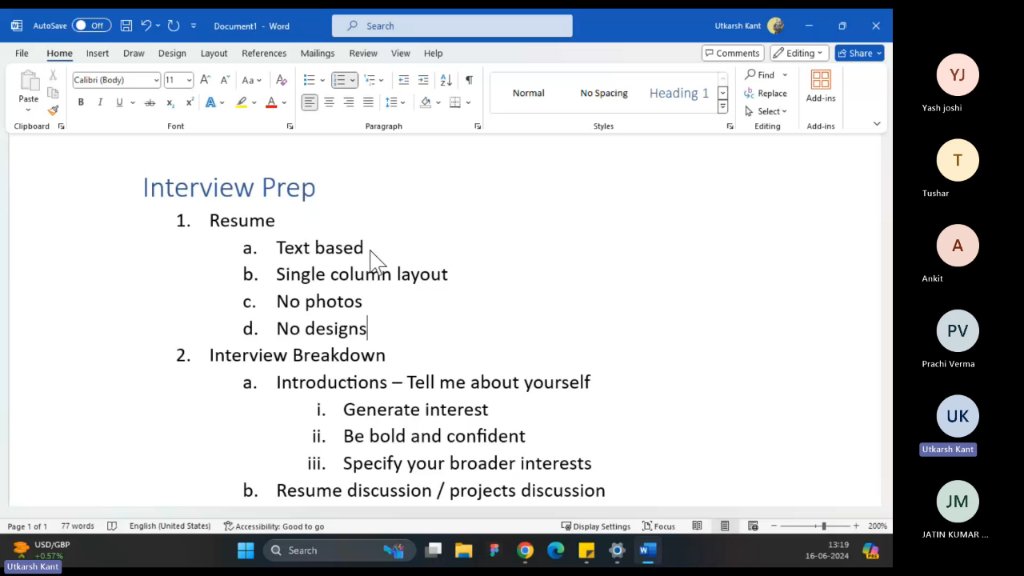The height and width of the screenshot is (576, 1024).
Task: Click the Replace button
Action: pos(765,93)
